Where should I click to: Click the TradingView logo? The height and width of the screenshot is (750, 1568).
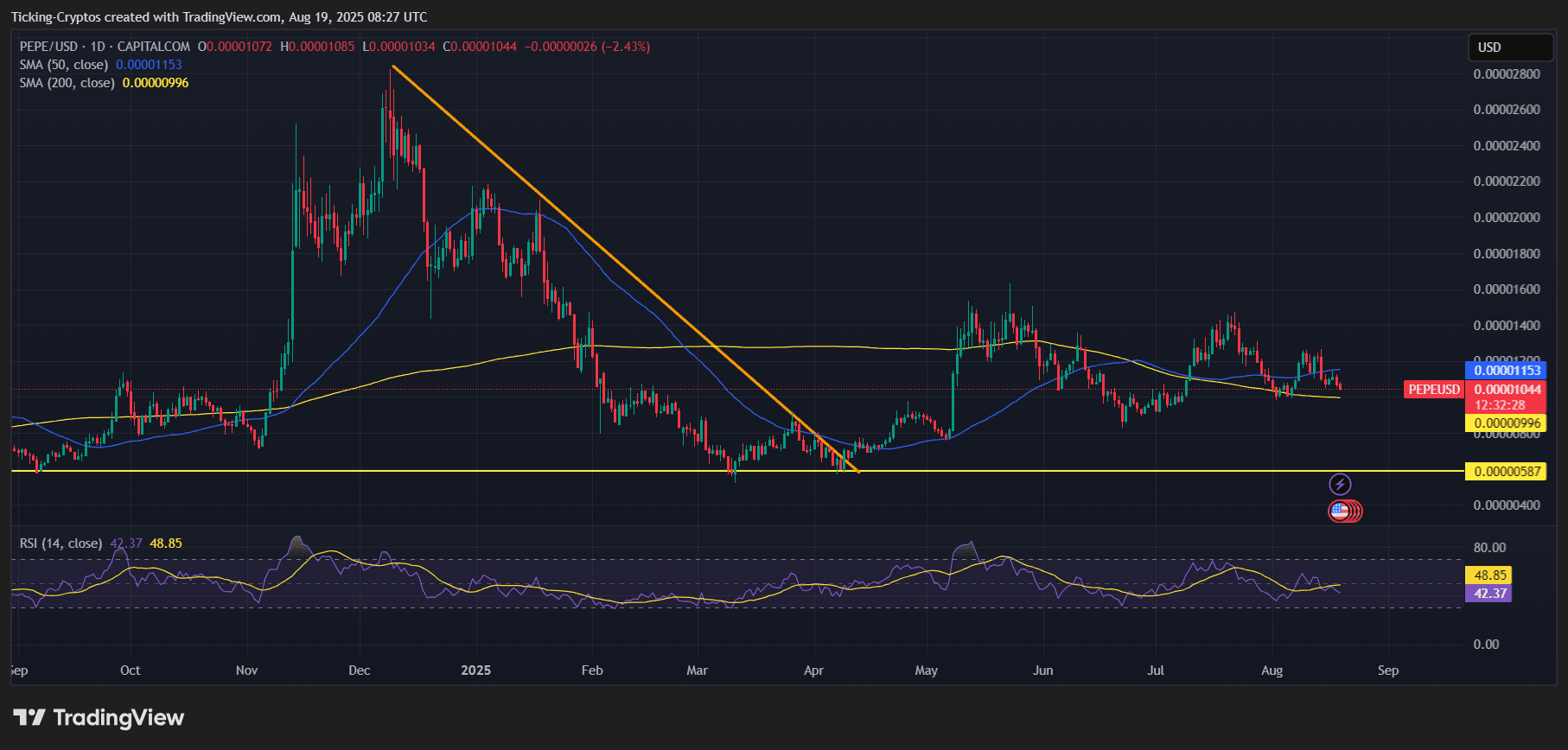[x=99, y=718]
